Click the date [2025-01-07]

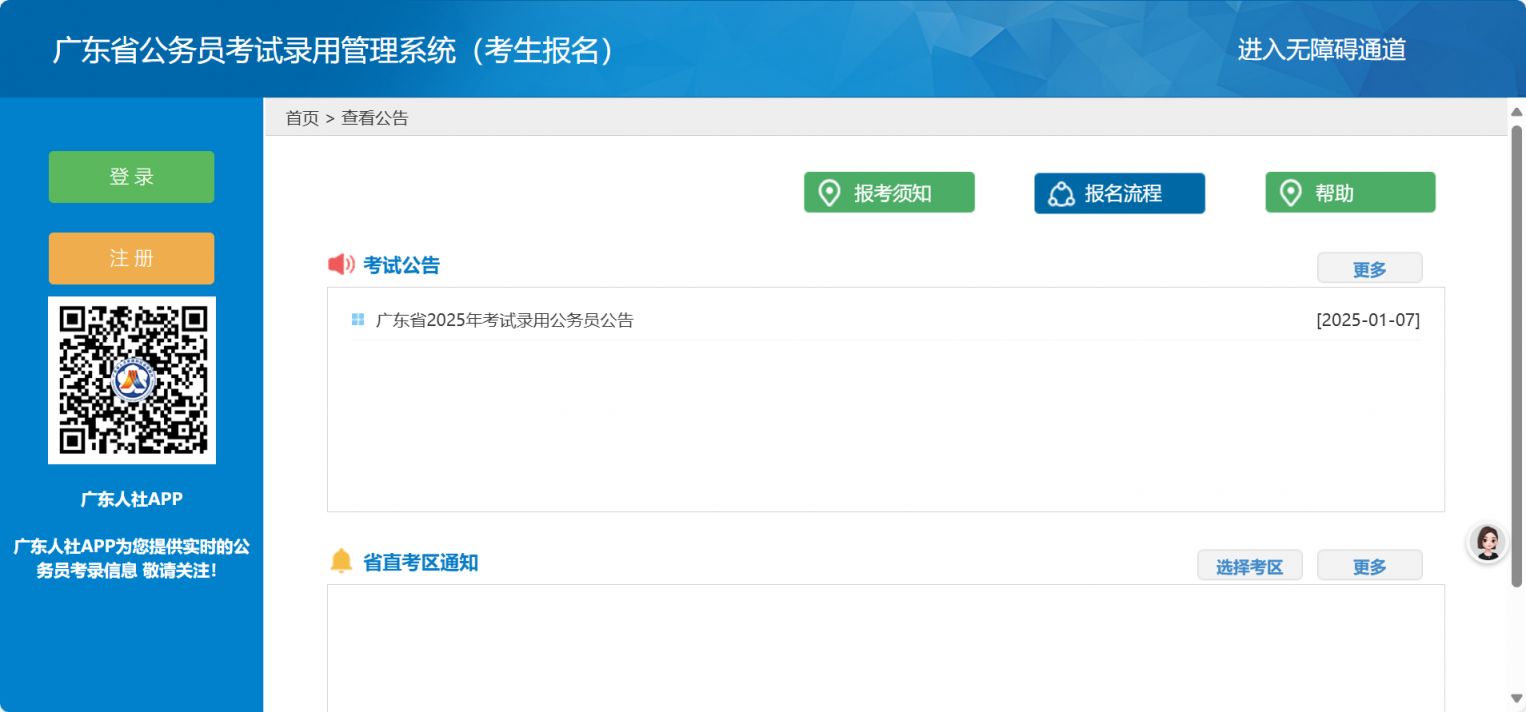[1368, 321]
